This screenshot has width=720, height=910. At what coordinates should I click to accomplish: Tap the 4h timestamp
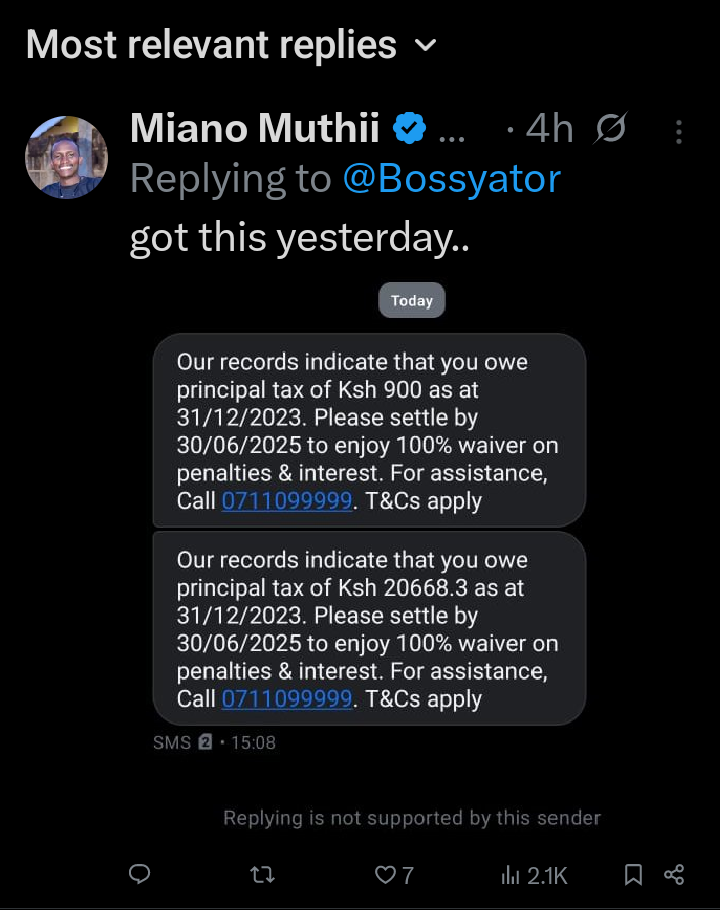click(x=550, y=129)
